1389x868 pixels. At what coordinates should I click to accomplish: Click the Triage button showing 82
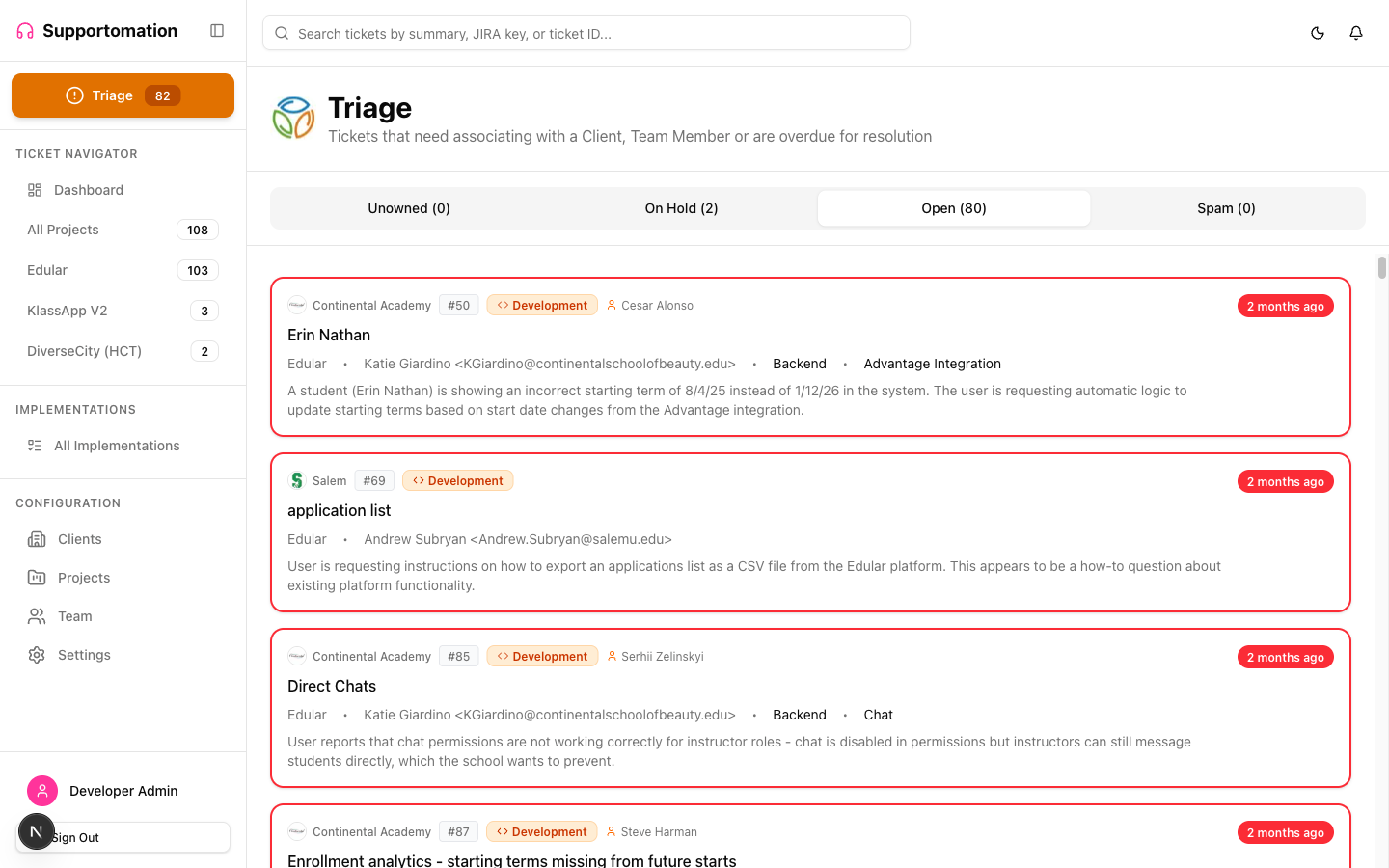(x=123, y=95)
